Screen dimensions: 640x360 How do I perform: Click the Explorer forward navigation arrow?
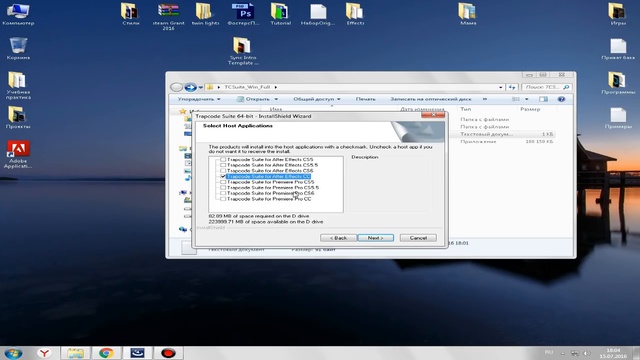tap(190, 87)
